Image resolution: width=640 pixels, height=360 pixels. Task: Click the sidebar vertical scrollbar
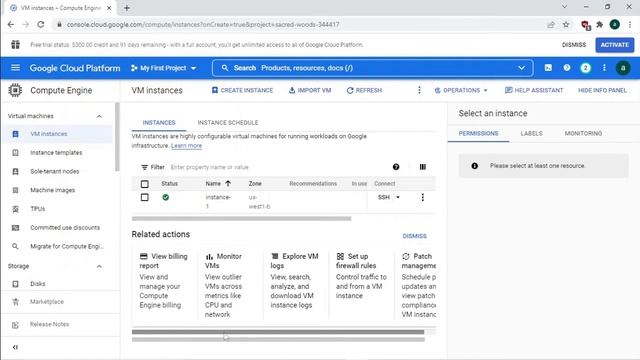(118, 137)
